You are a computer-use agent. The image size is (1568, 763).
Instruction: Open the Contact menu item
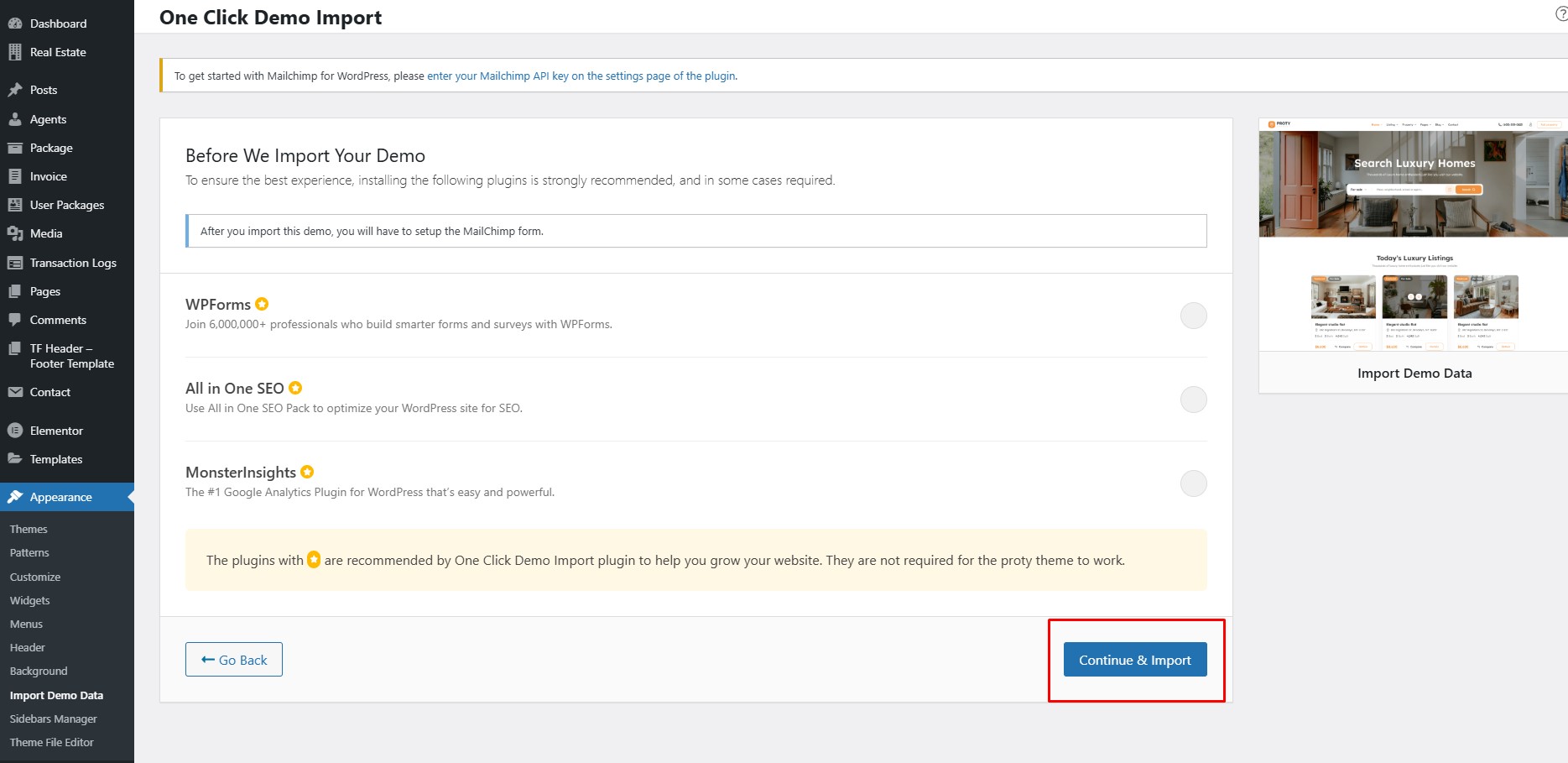[x=67, y=392]
